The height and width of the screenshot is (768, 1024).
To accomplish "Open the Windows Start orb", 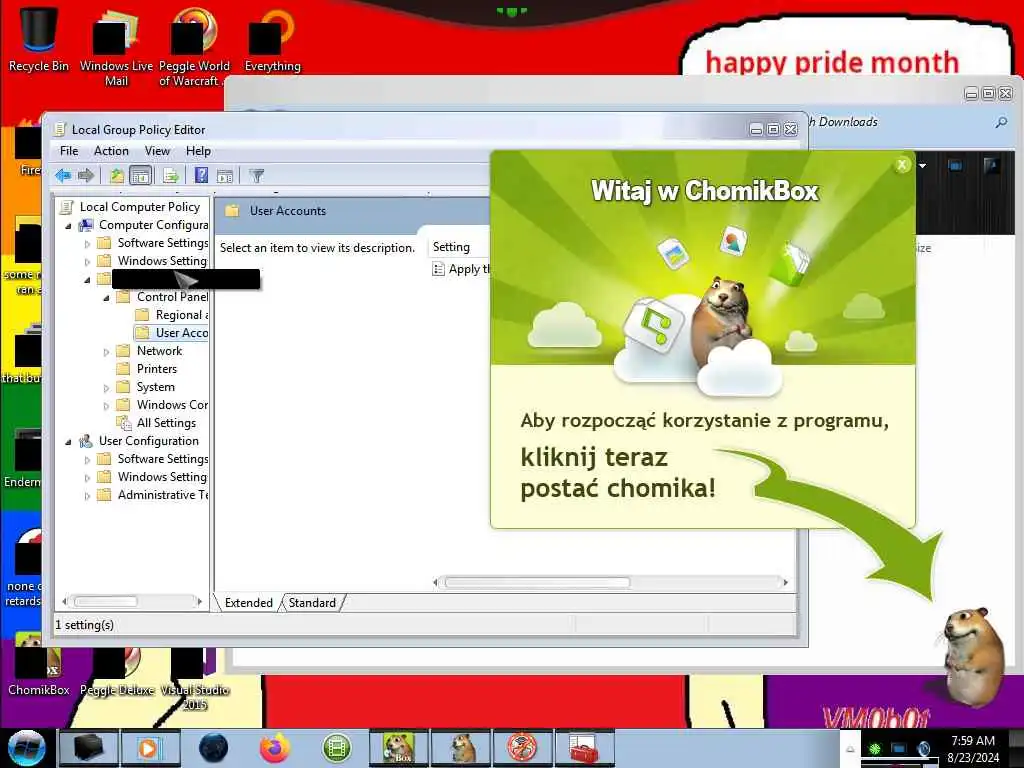I will pos(26,748).
